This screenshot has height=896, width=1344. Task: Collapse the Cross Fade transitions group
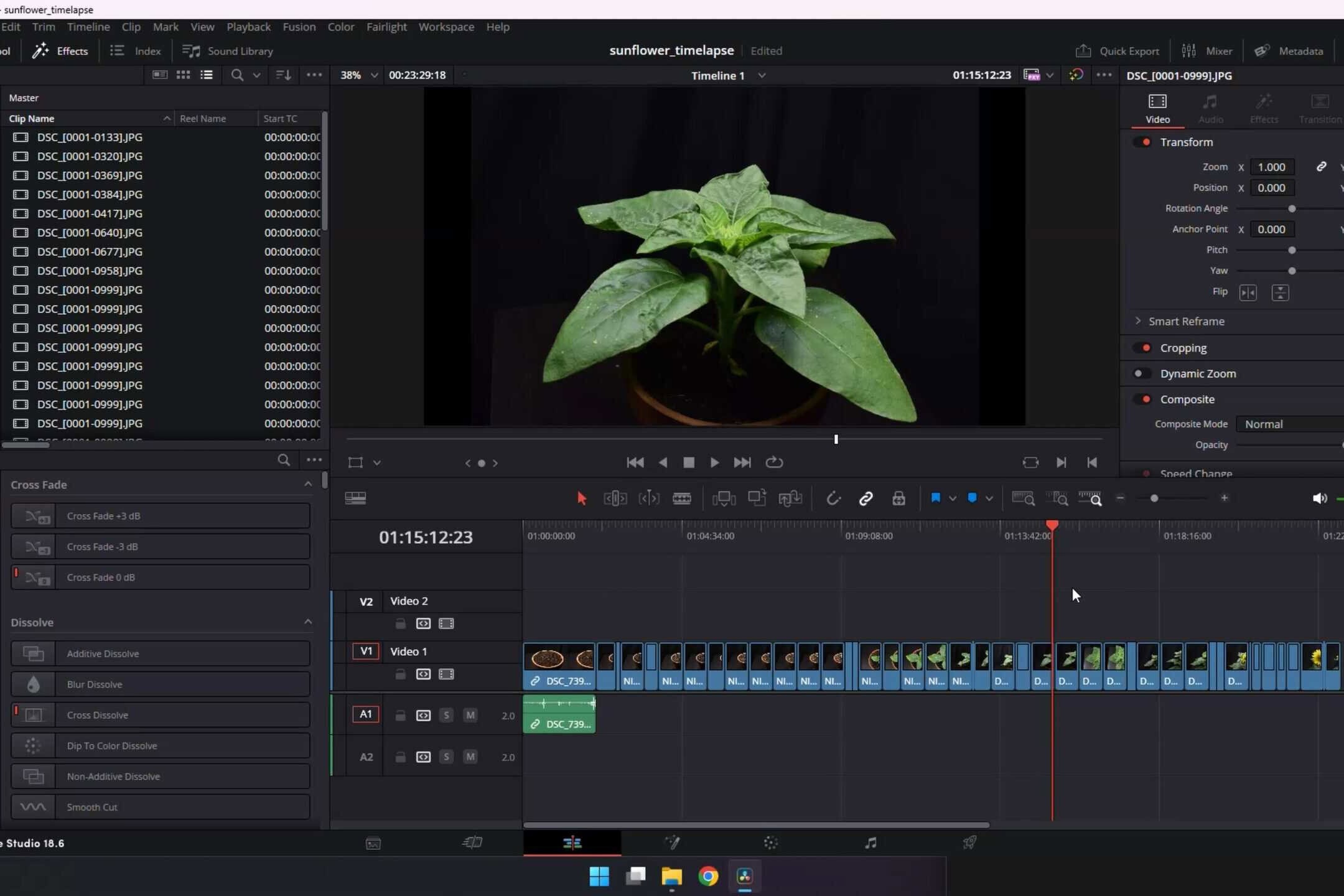pos(307,484)
